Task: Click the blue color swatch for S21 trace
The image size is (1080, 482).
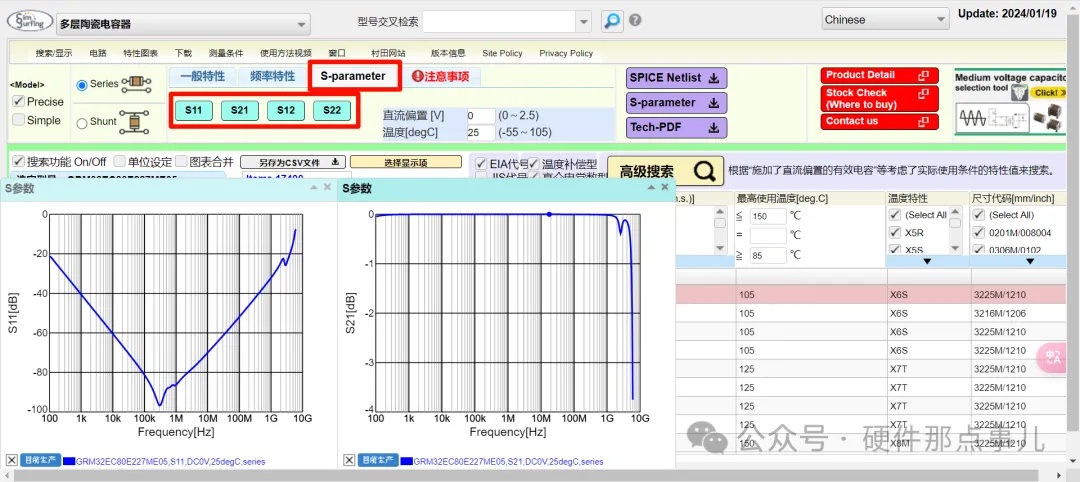Action: pos(406,461)
